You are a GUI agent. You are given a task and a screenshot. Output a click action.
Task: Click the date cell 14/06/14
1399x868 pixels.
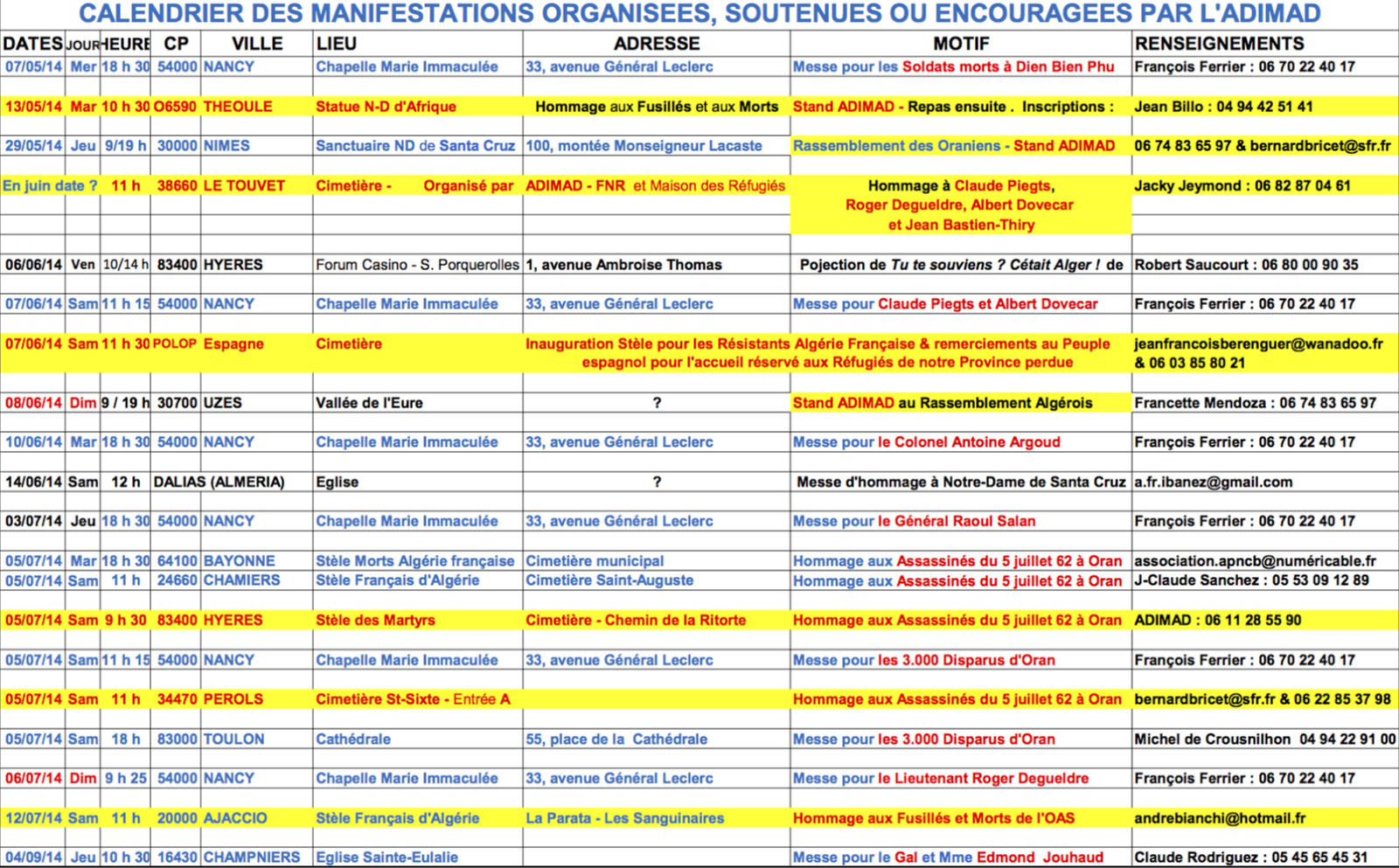click(x=33, y=482)
